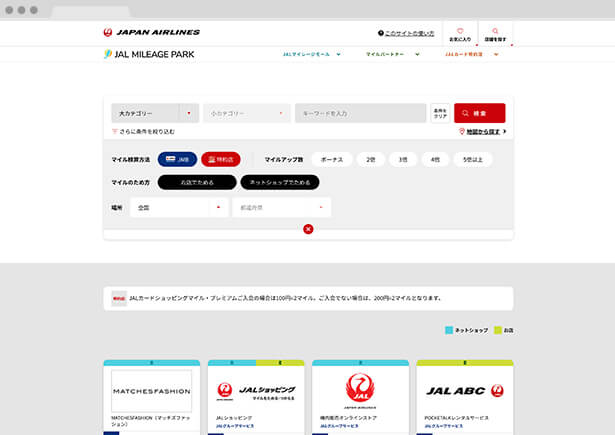Open the orange JALカード特約店 menu

pos(472,54)
